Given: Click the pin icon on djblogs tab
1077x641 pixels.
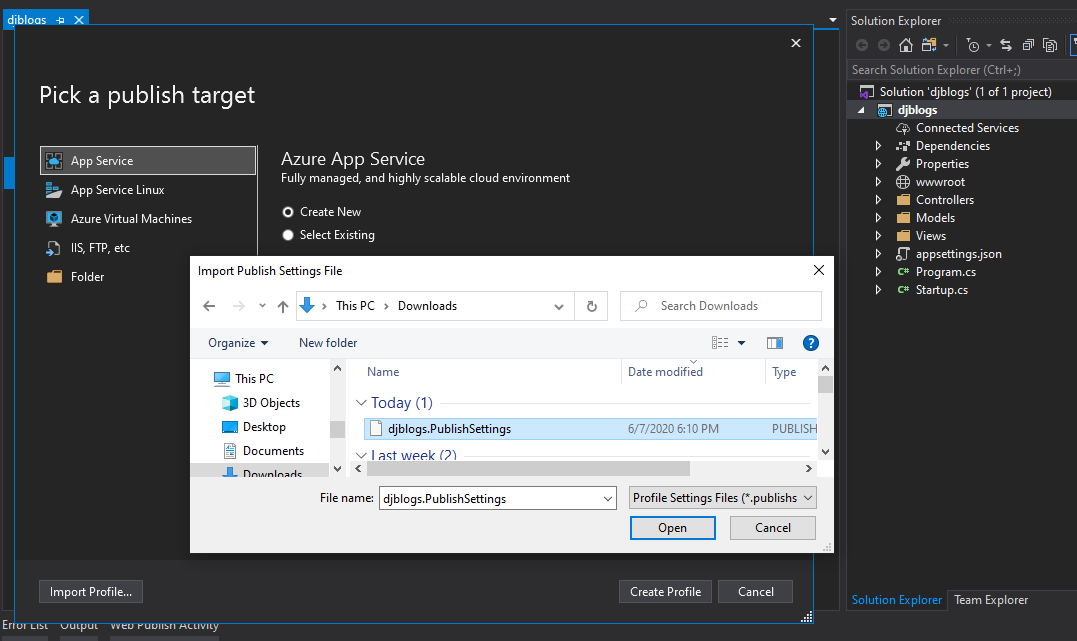Looking at the screenshot, I should tap(60, 20).
